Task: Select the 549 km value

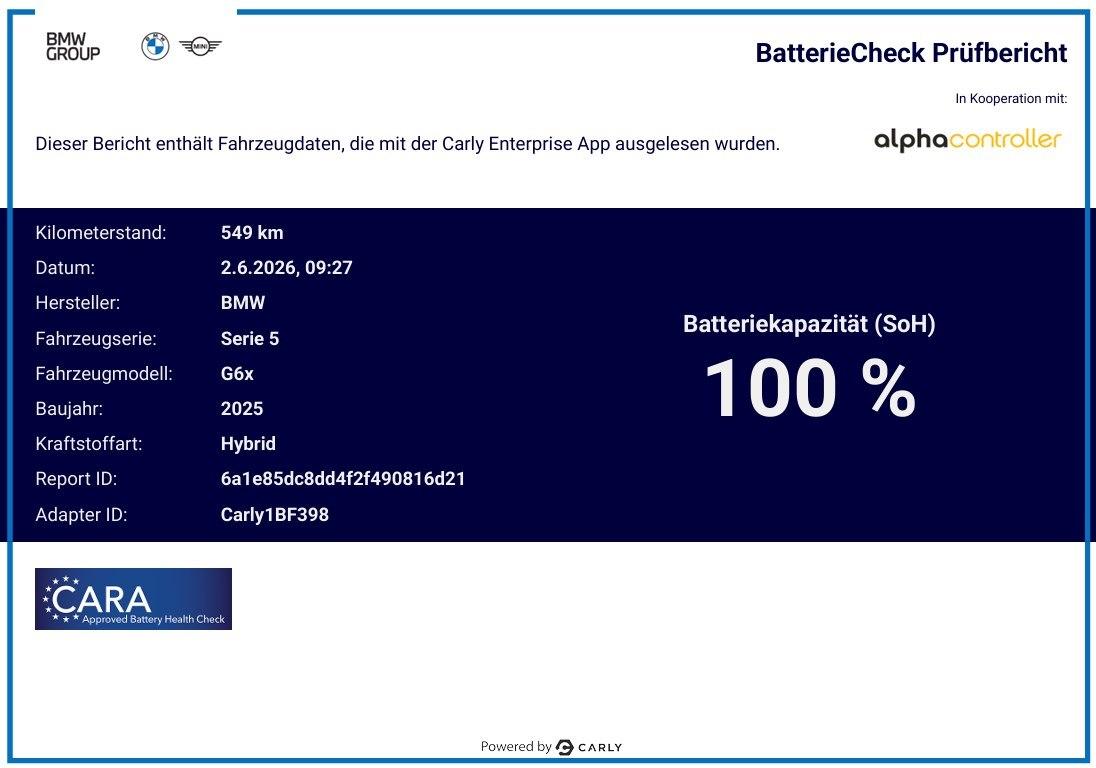Action: pos(252,233)
